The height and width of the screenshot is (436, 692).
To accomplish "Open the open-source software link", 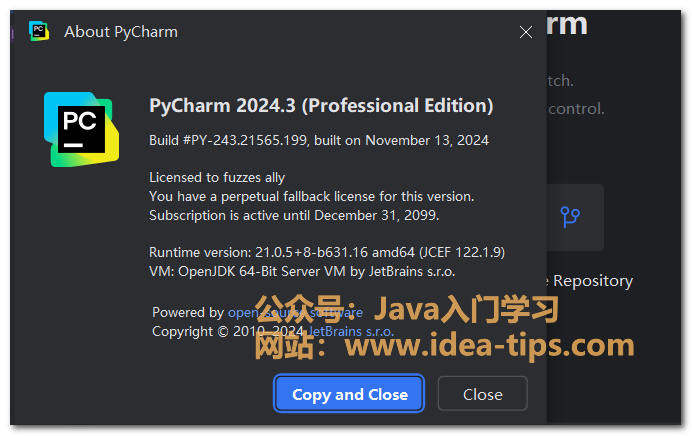I will [x=295, y=312].
